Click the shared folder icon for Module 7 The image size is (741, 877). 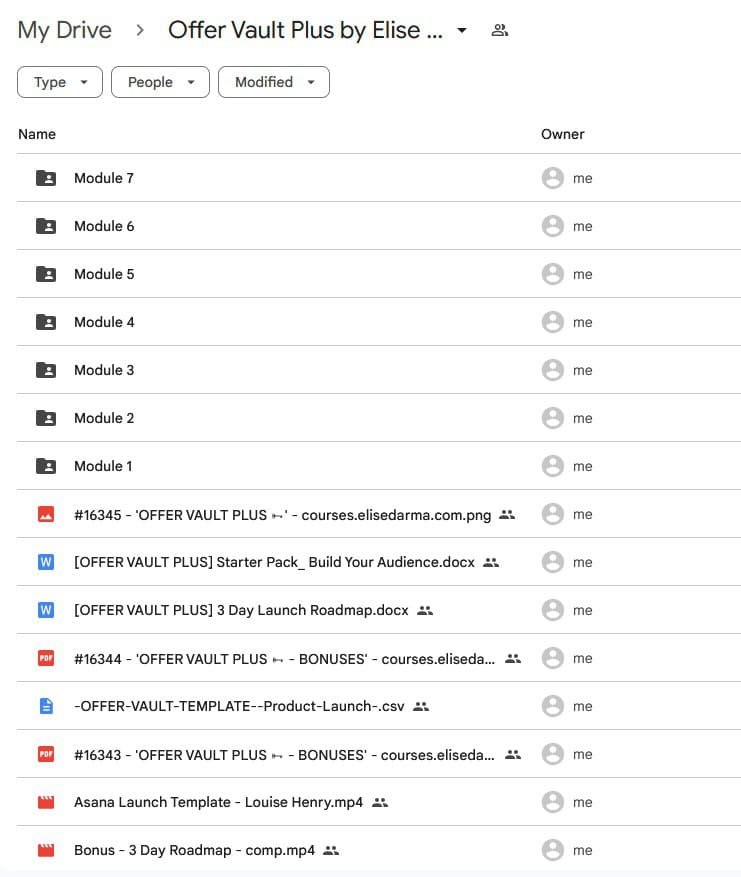[46, 178]
